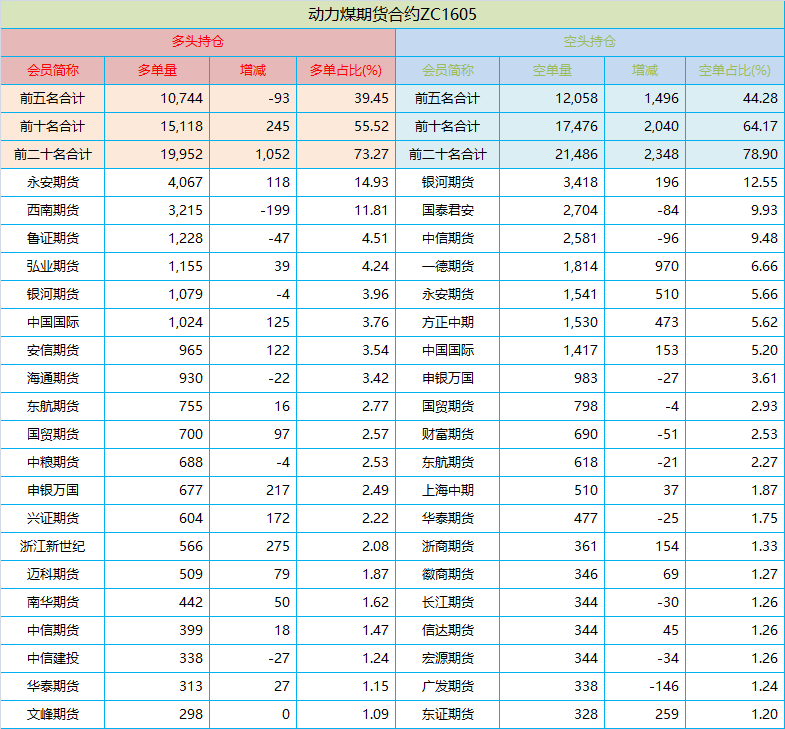
Task: Select the 广发期货 member name
Action: (448, 687)
